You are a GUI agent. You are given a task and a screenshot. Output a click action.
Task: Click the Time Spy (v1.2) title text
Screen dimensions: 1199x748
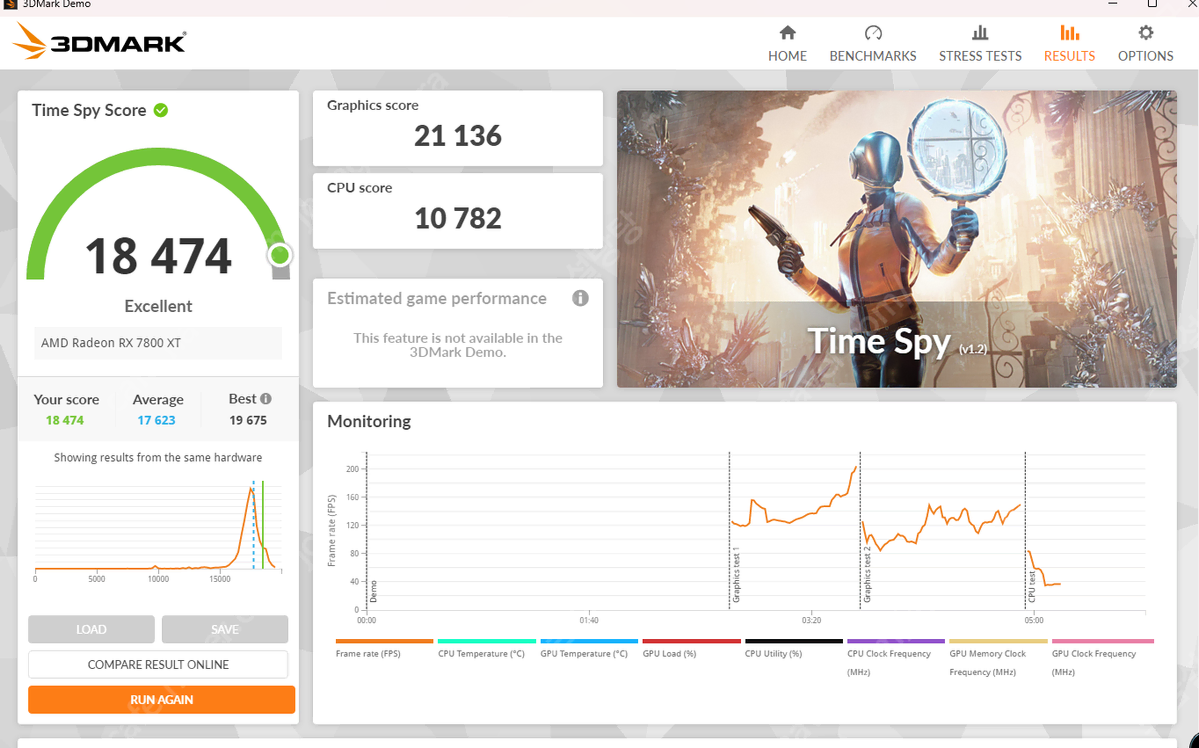coord(897,342)
